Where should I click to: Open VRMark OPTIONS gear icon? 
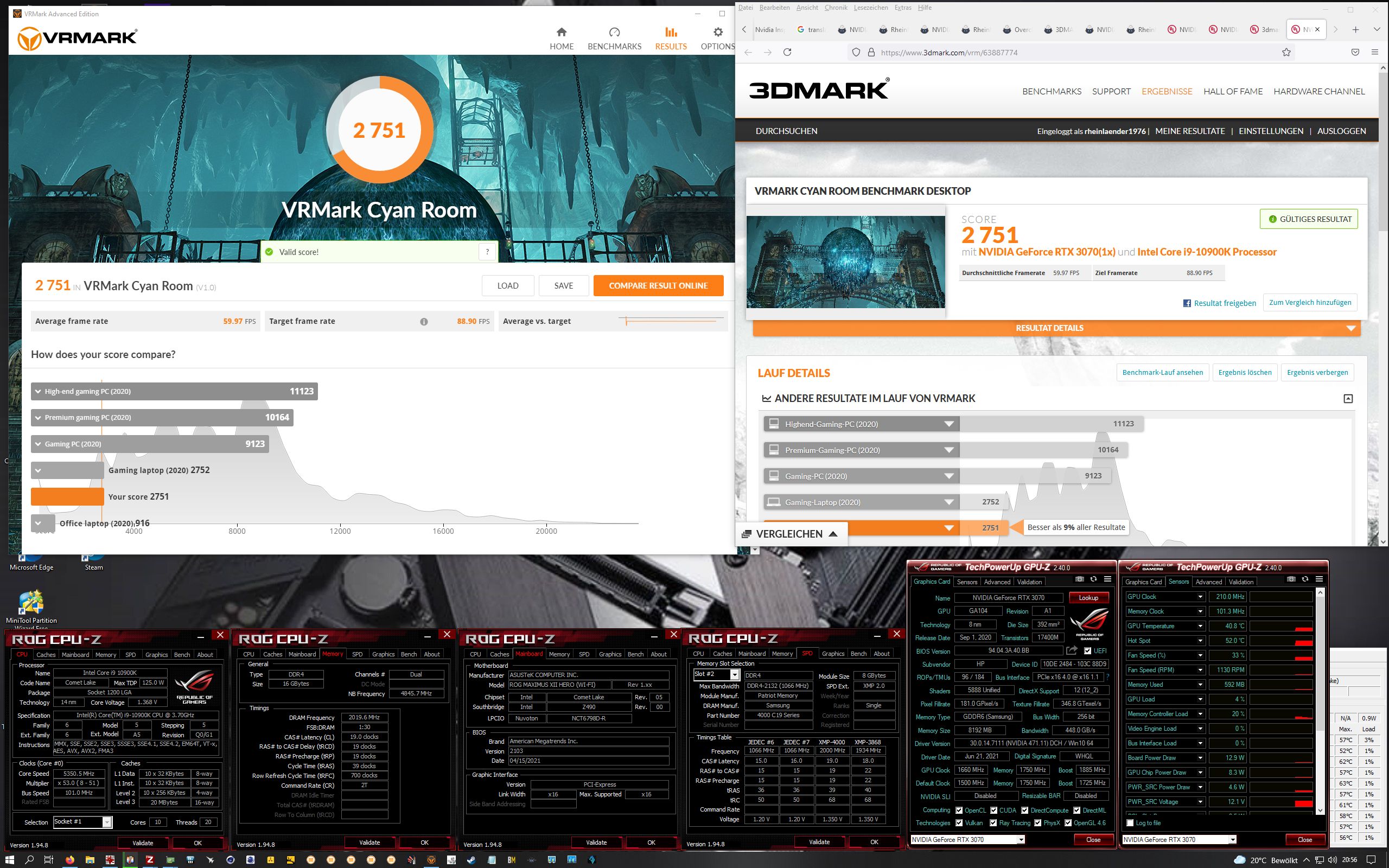717,32
